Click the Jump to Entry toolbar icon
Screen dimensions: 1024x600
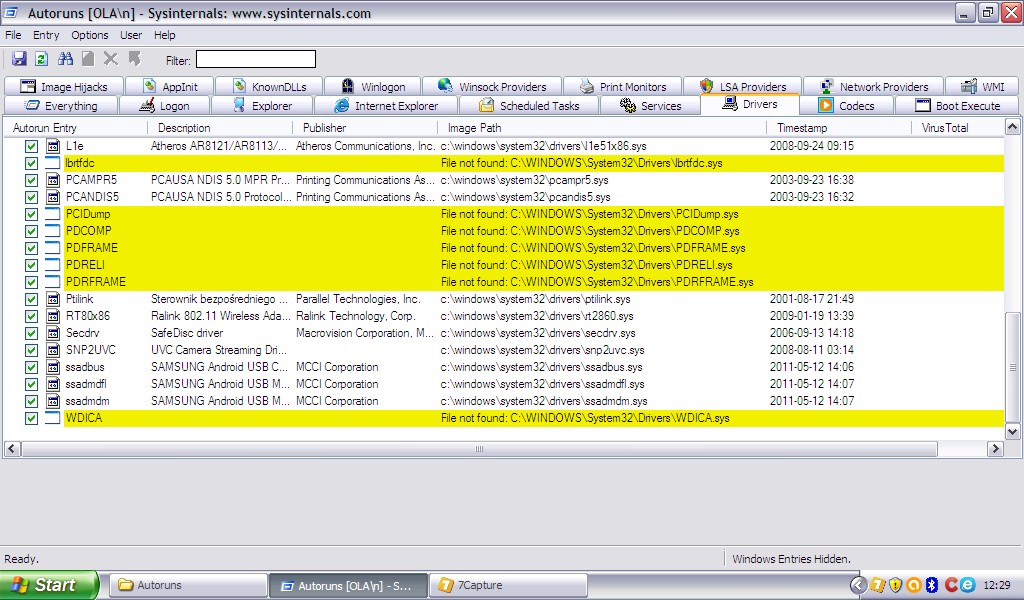(x=135, y=59)
